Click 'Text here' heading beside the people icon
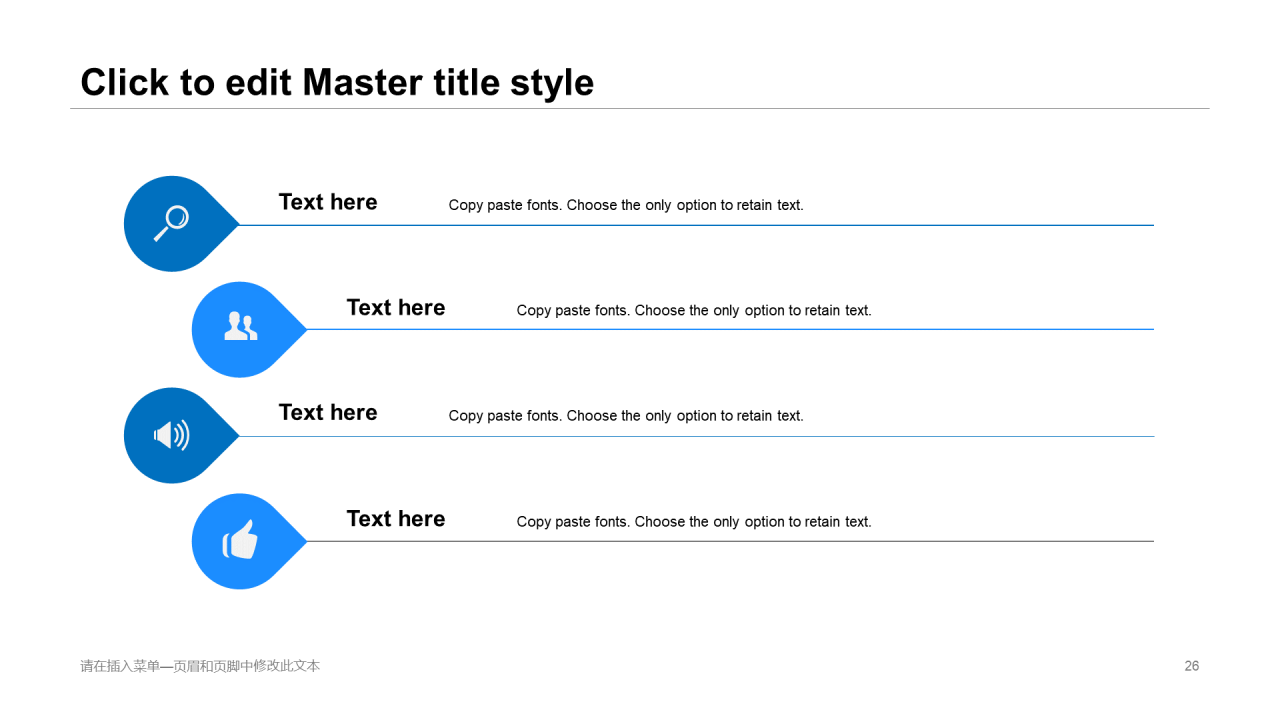Screen dimensions: 1280x720 pyautogui.click(x=396, y=308)
